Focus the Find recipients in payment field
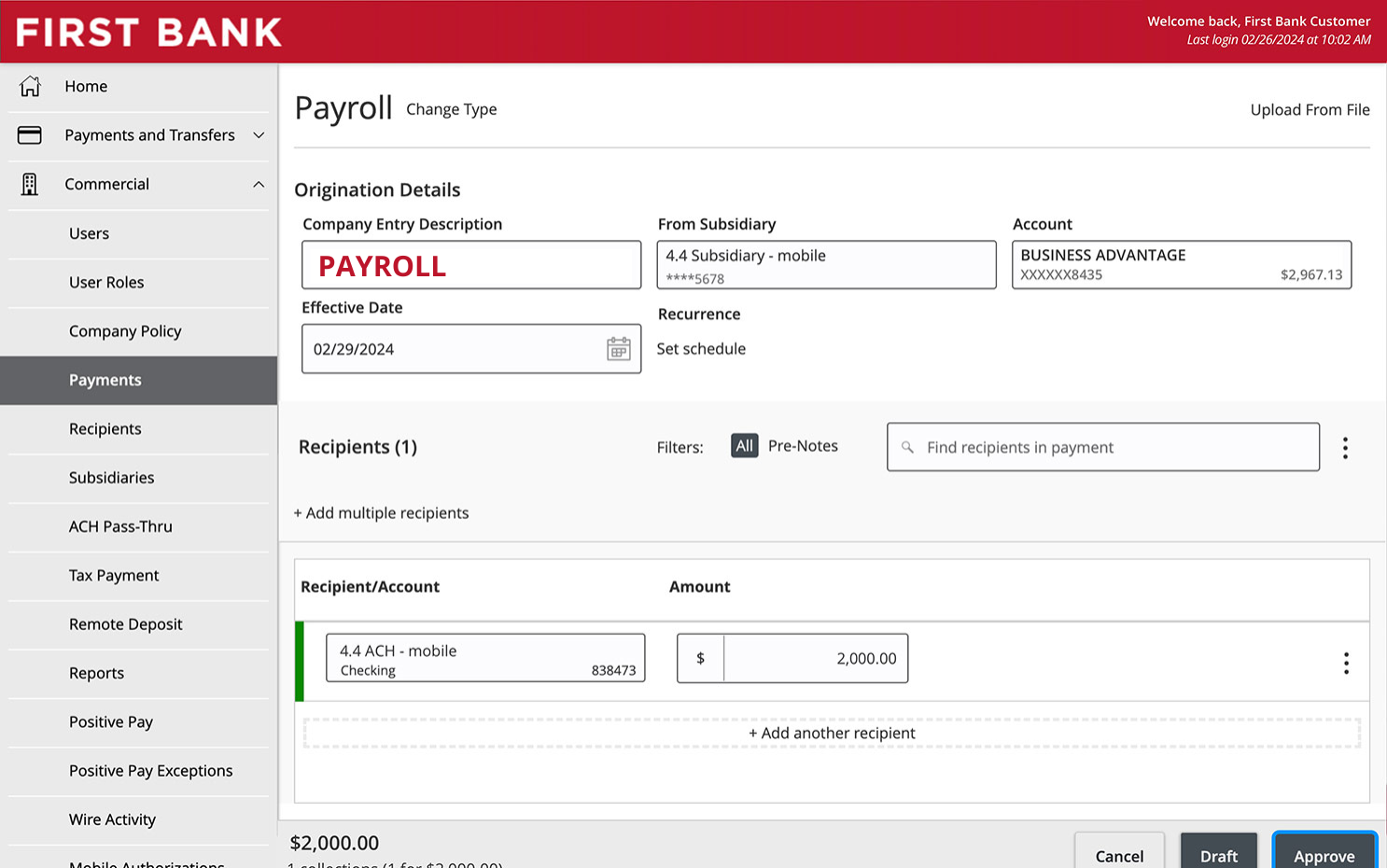 tap(1102, 447)
